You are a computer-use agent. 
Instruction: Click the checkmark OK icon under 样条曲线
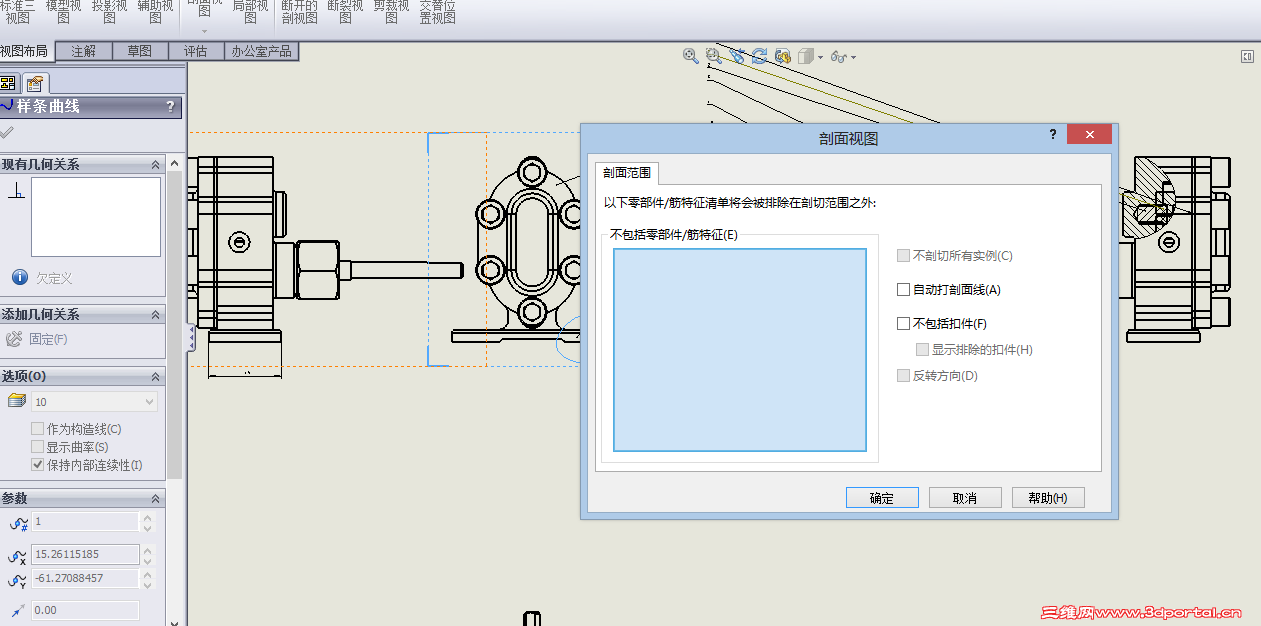[7, 132]
